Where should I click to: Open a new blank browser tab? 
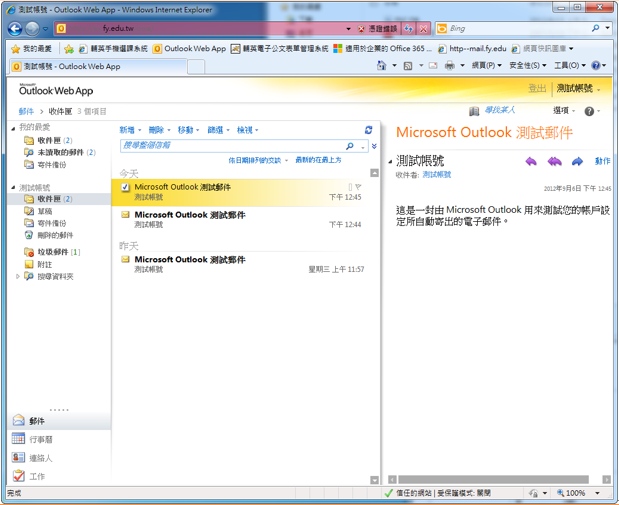pos(196,67)
